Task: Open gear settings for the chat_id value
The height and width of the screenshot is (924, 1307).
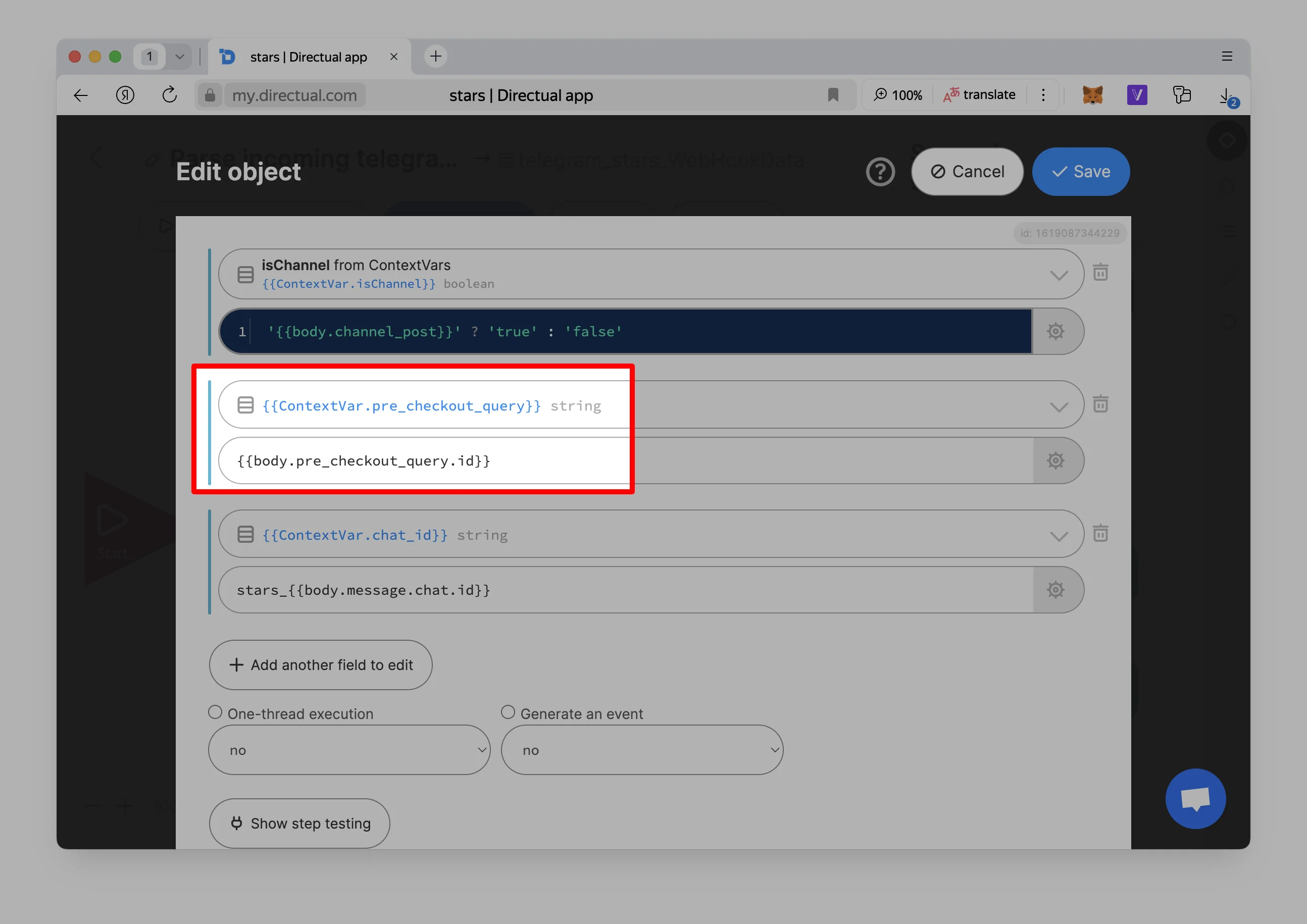Action: (1055, 589)
